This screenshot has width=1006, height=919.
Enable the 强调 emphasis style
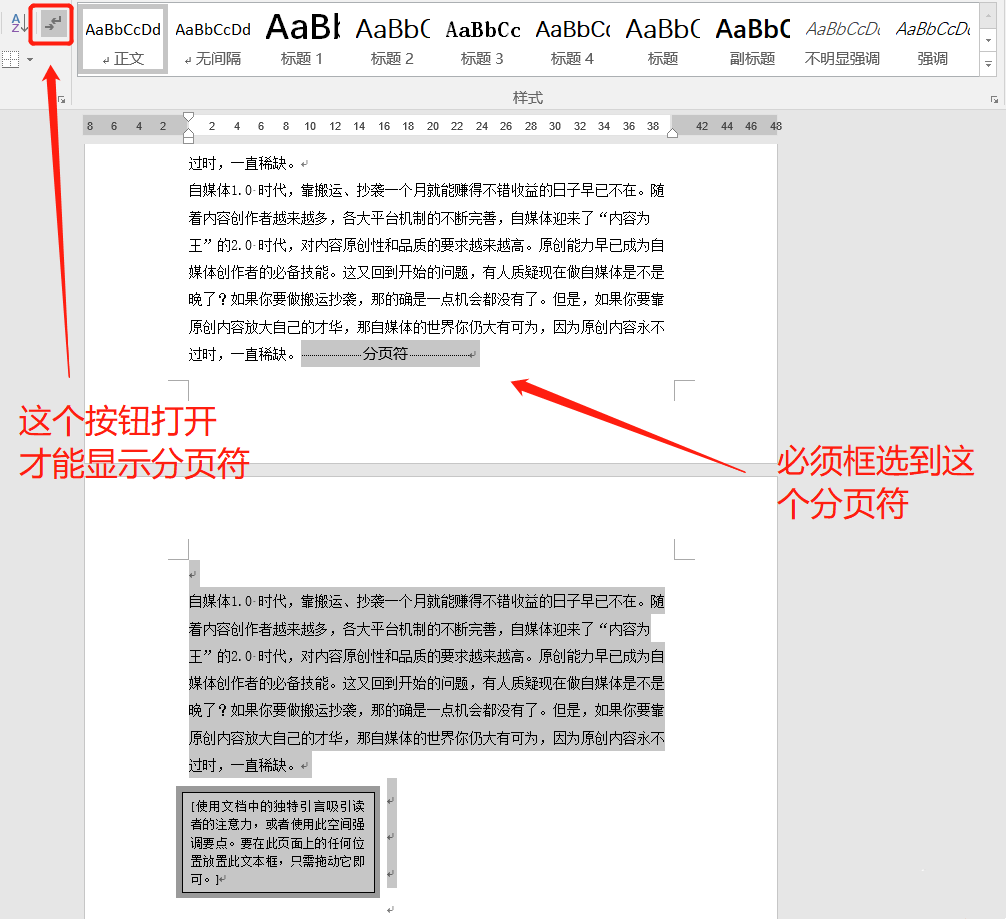932,38
